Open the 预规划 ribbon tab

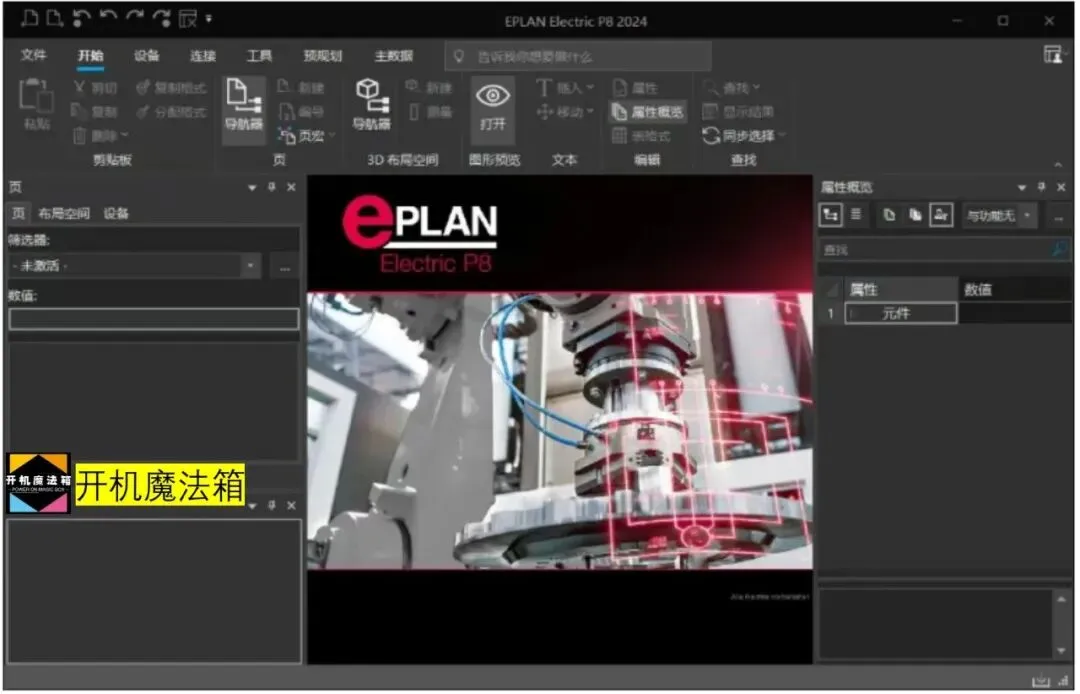pos(324,56)
